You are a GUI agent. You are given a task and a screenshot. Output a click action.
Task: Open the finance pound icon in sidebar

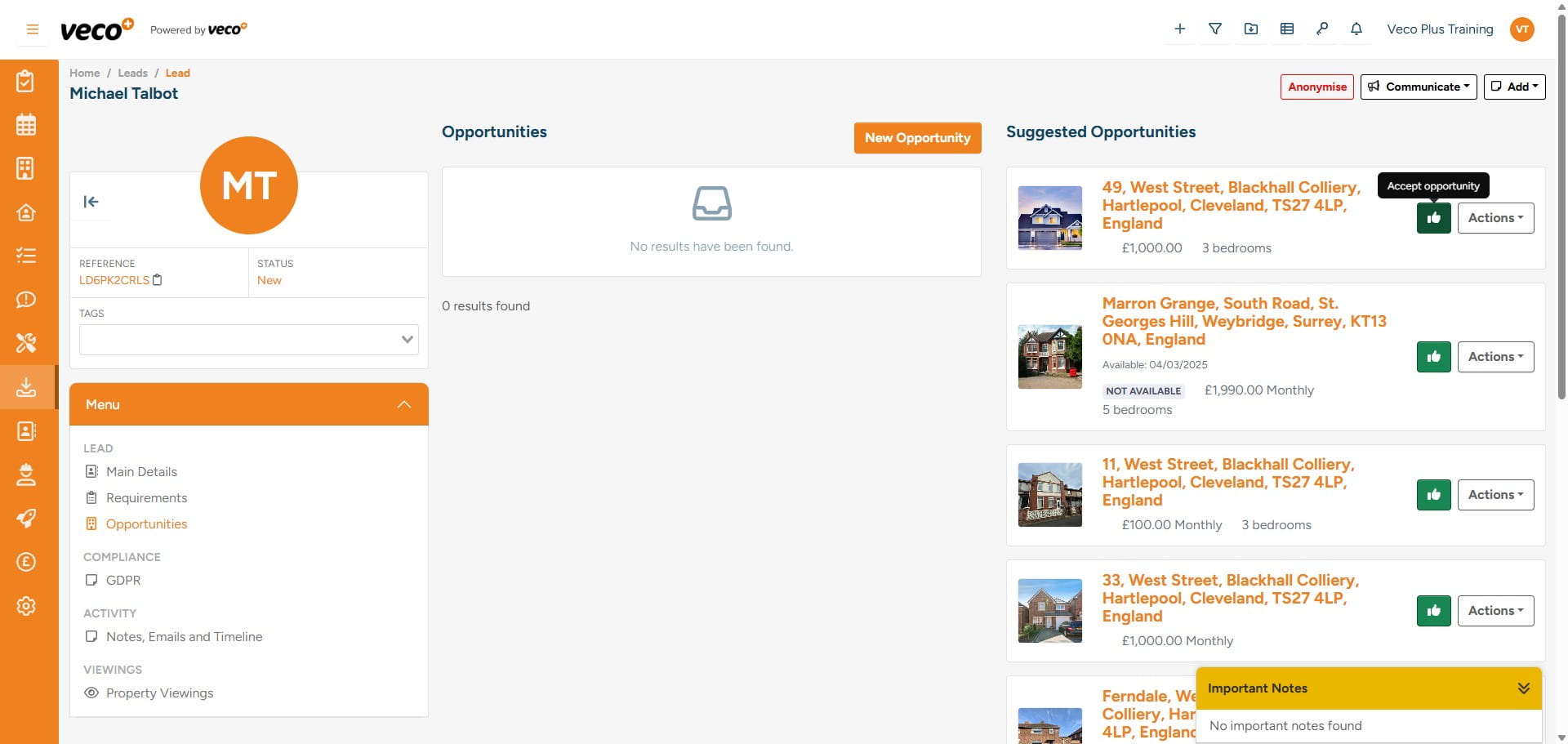pos(26,562)
